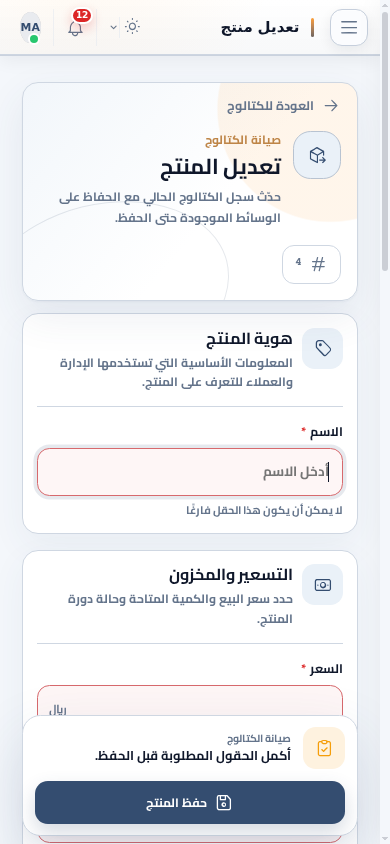Open the hamburger navigation menu
The width and height of the screenshot is (390, 844).
point(349,27)
